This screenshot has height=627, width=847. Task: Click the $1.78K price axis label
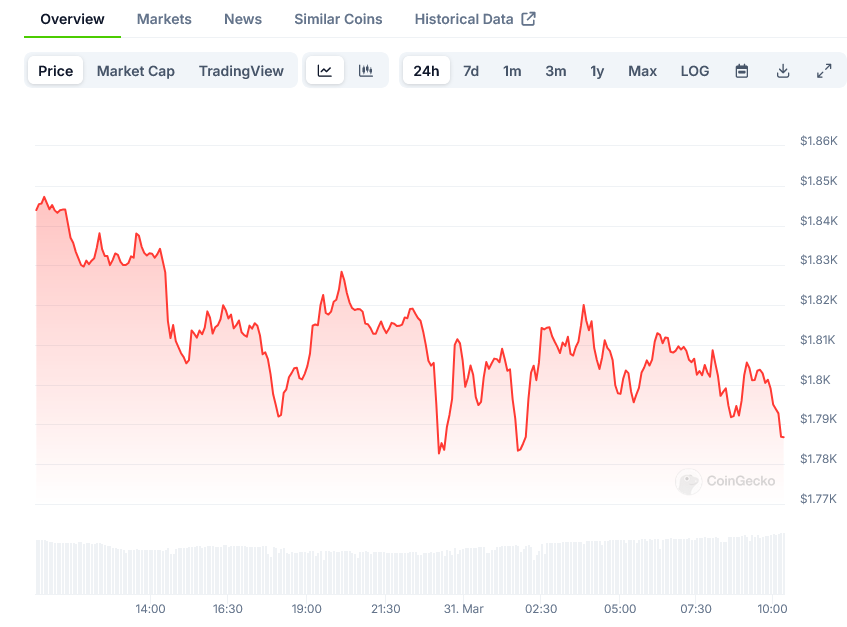(818, 459)
